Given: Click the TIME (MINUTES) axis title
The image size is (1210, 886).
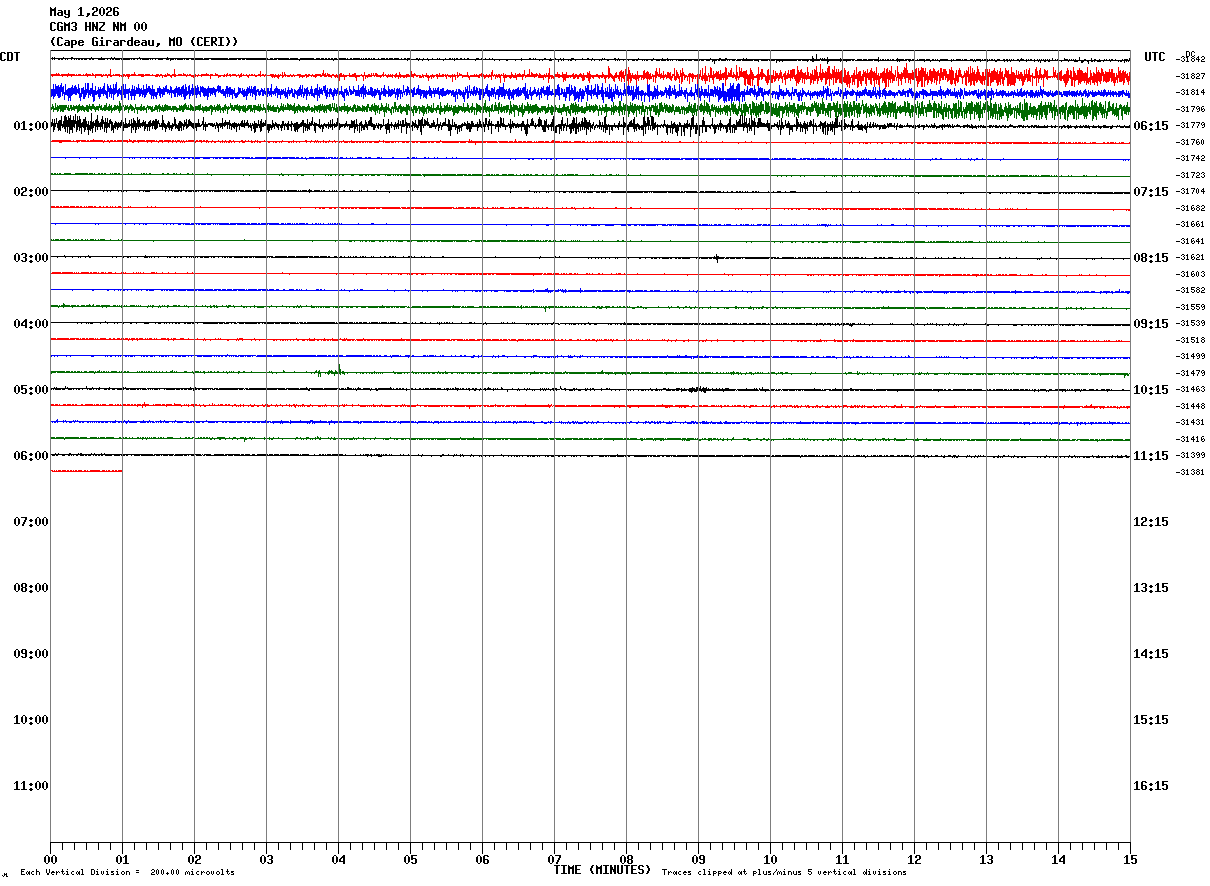Looking at the screenshot, I should click(x=602, y=870).
